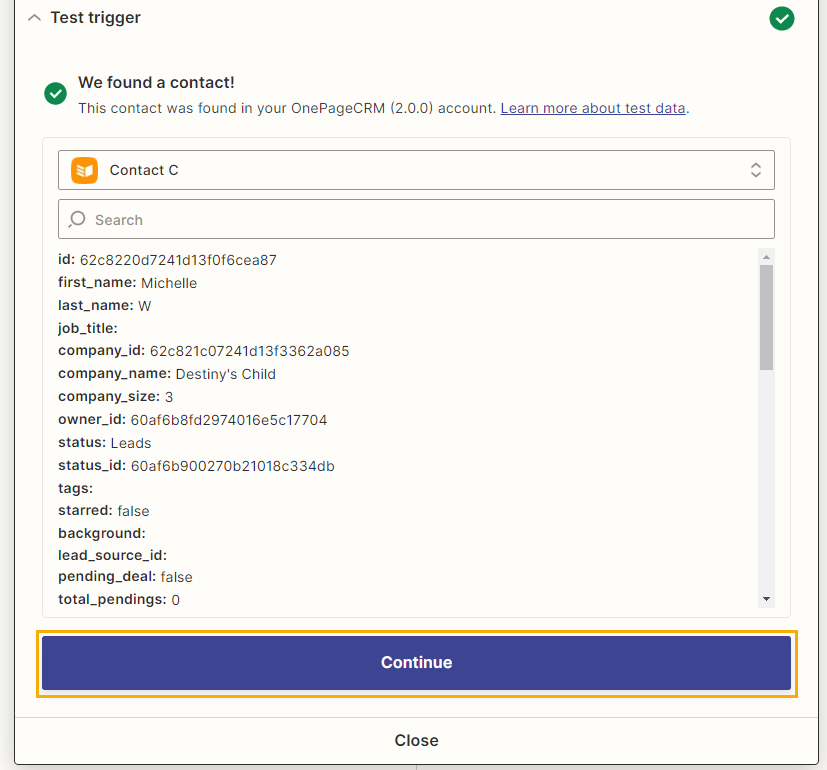
Task: Click the contact data scrollbar thumb
Action: pos(766,317)
